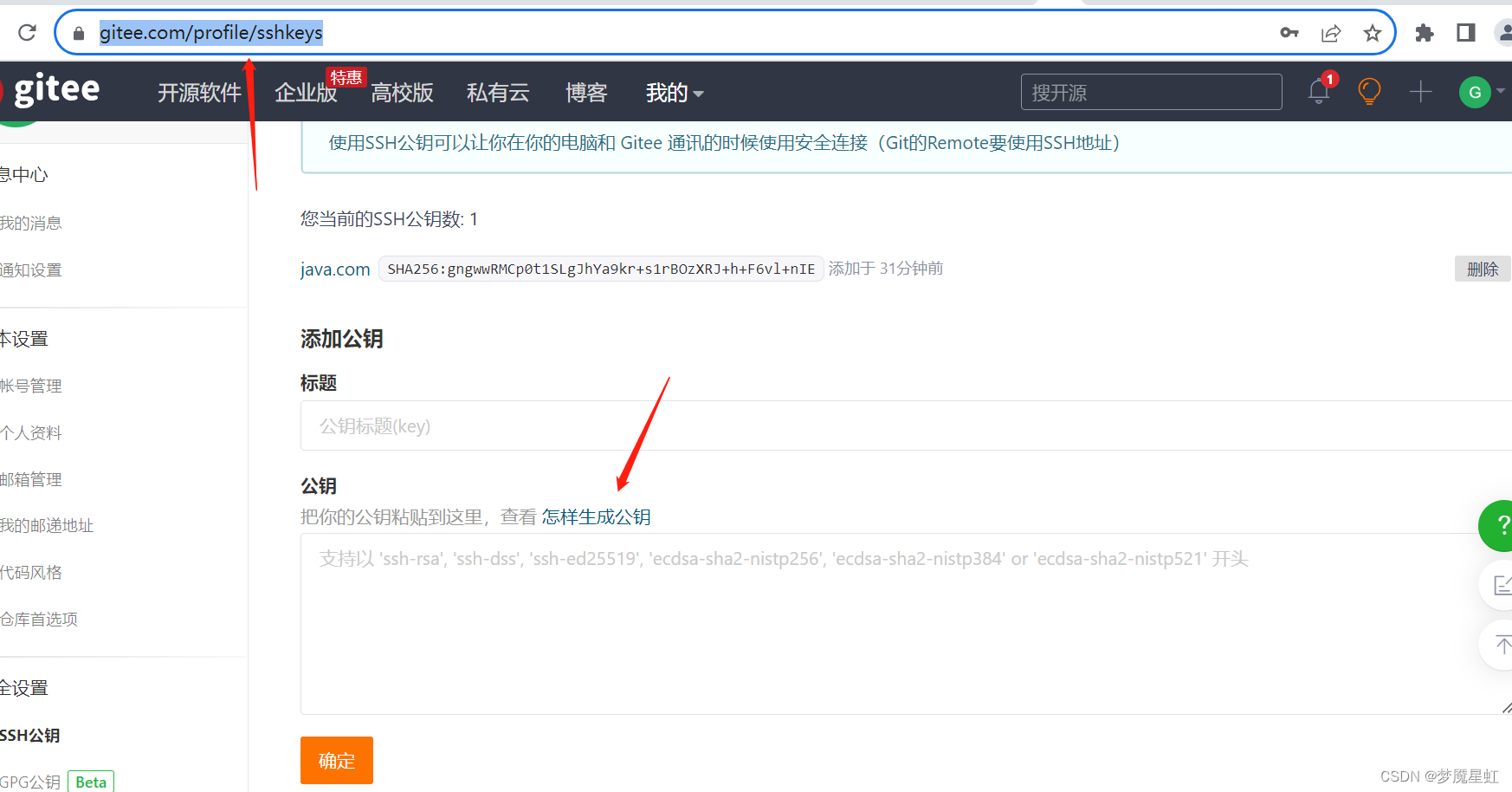Open 个人资料 in the sidebar
This screenshot has width=1512, height=792.
(31, 432)
